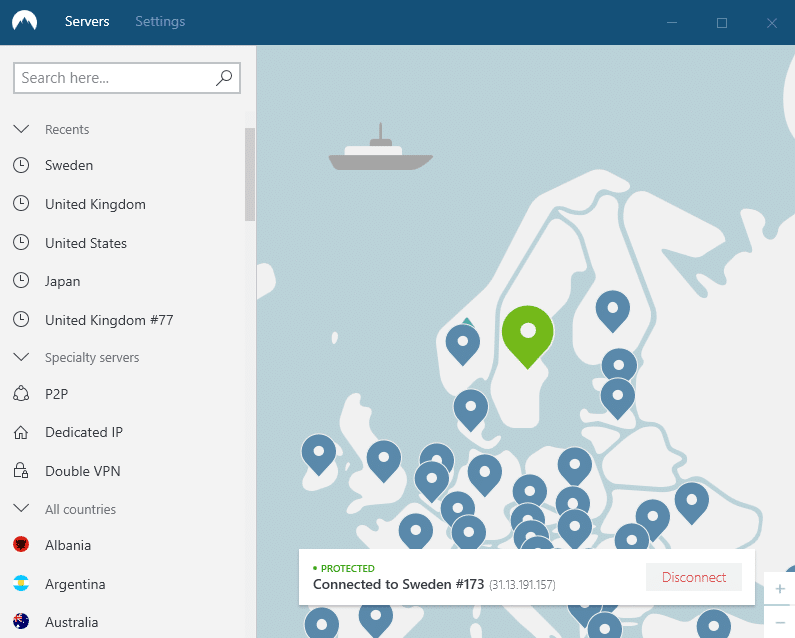Zoom out the map with minus button
Screen dimensions: 795x638
(780, 622)
